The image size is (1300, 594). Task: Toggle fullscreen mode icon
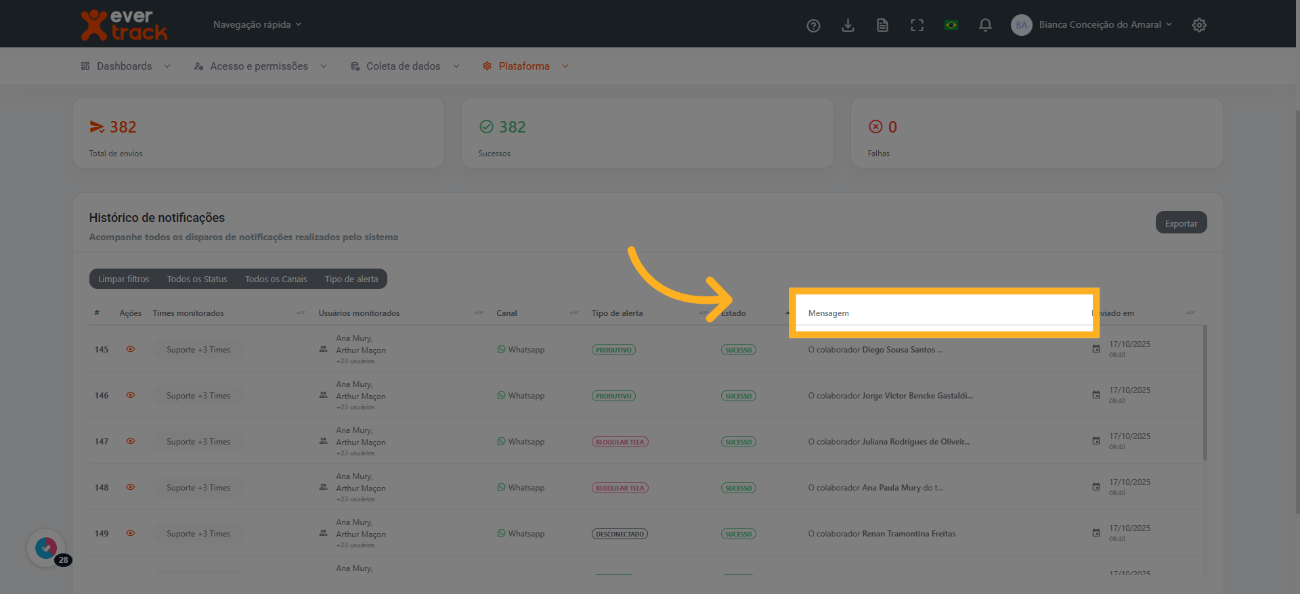click(x=917, y=25)
